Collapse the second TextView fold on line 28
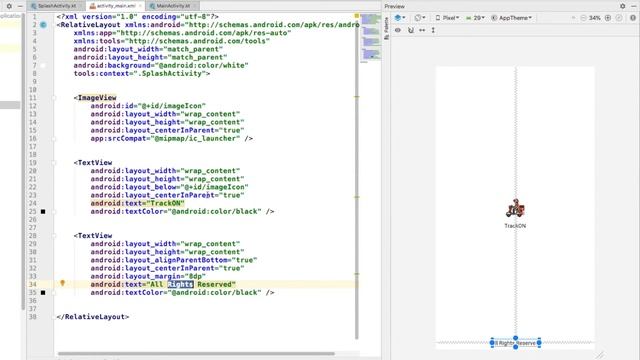Image resolution: width=640 pixels, height=360 pixels. coord(54,236)
